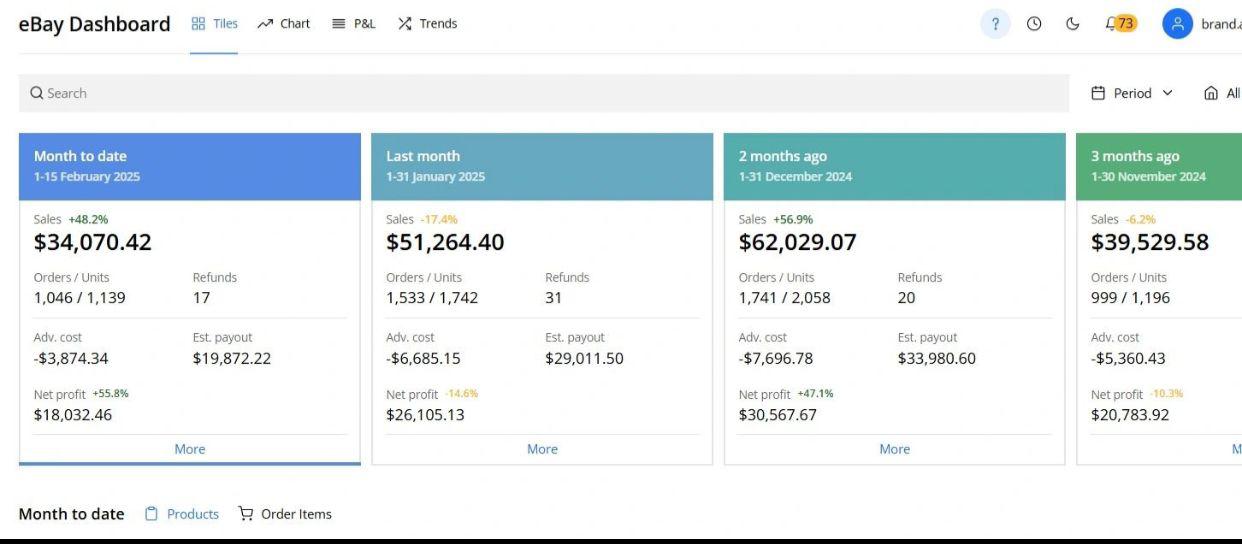The height and width of the screenshot is (544, 1242).
Task: Click sales value $51,264.40
Action: (445, 242)
